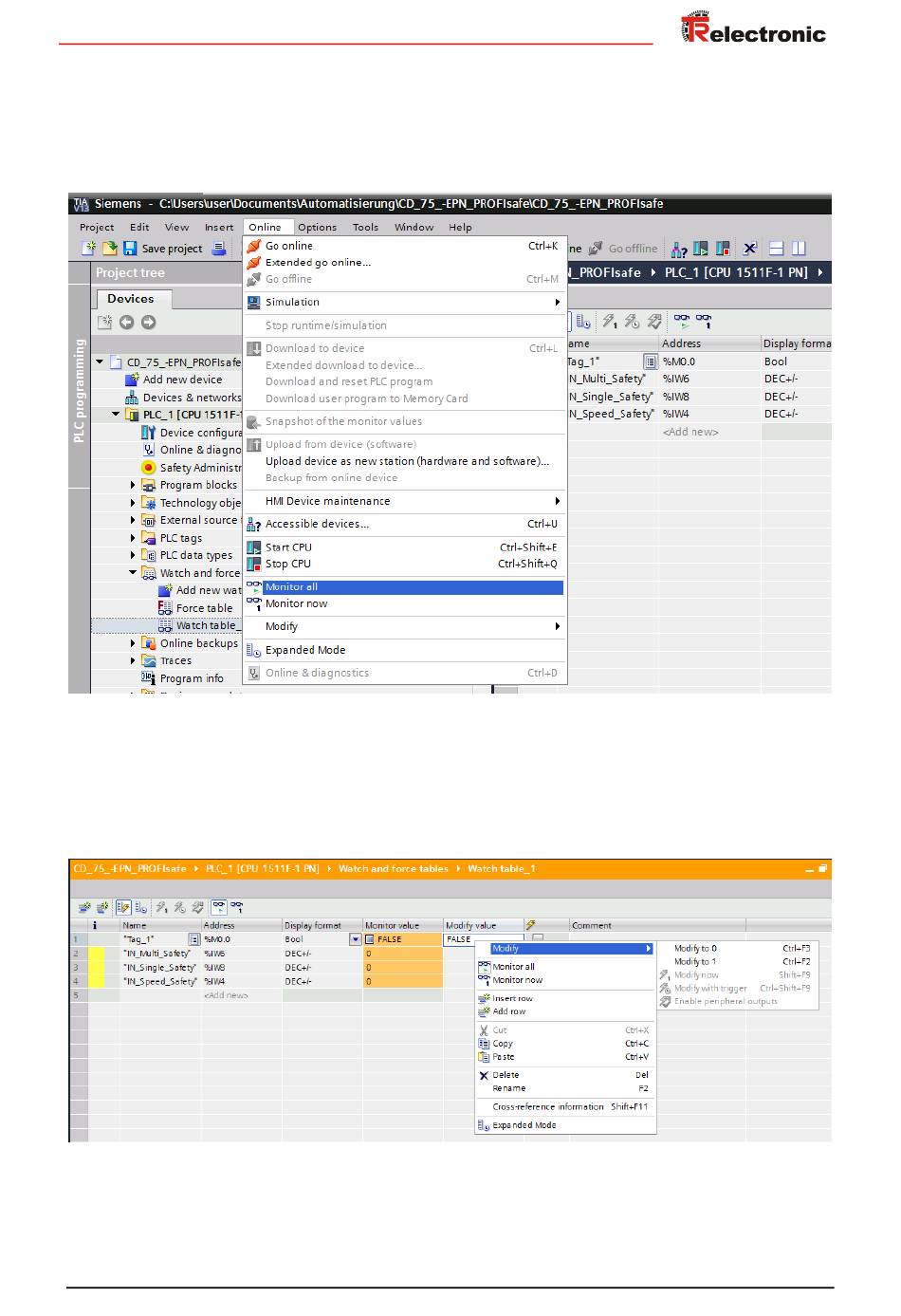Click the new project icon in the toolbar

point(88,249)
